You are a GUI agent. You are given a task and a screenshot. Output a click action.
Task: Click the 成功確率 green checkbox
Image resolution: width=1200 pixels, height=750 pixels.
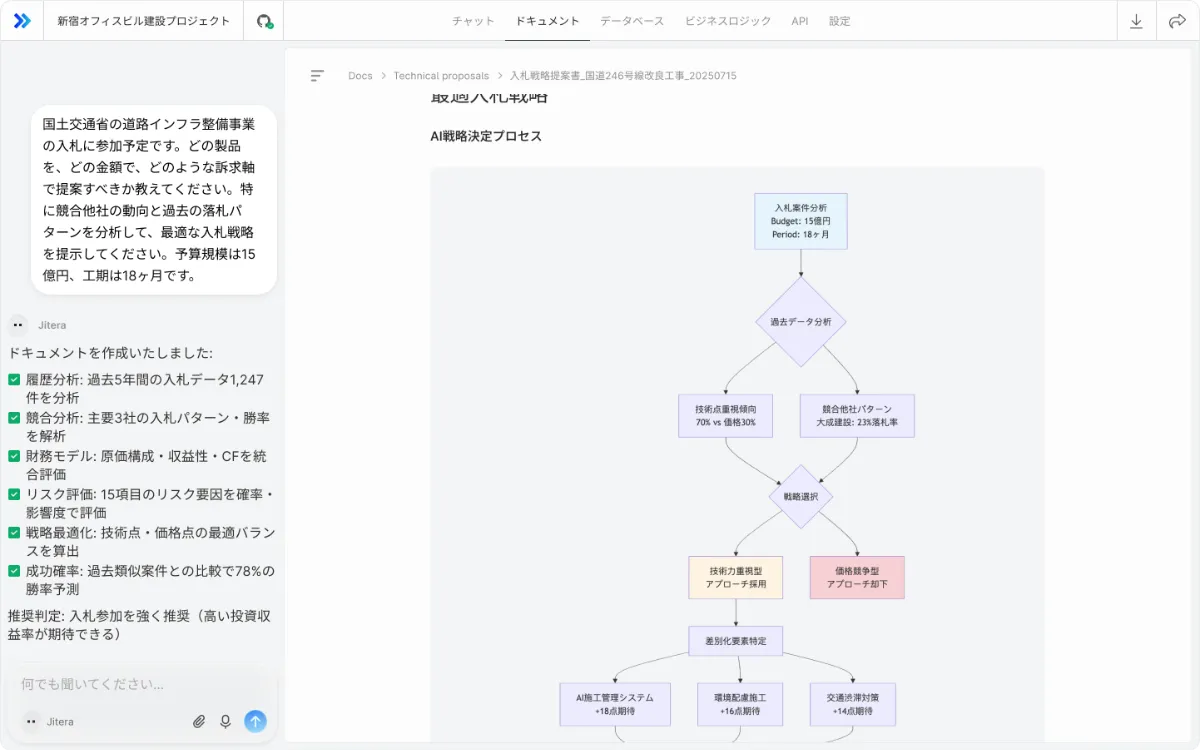click(14, 571)
